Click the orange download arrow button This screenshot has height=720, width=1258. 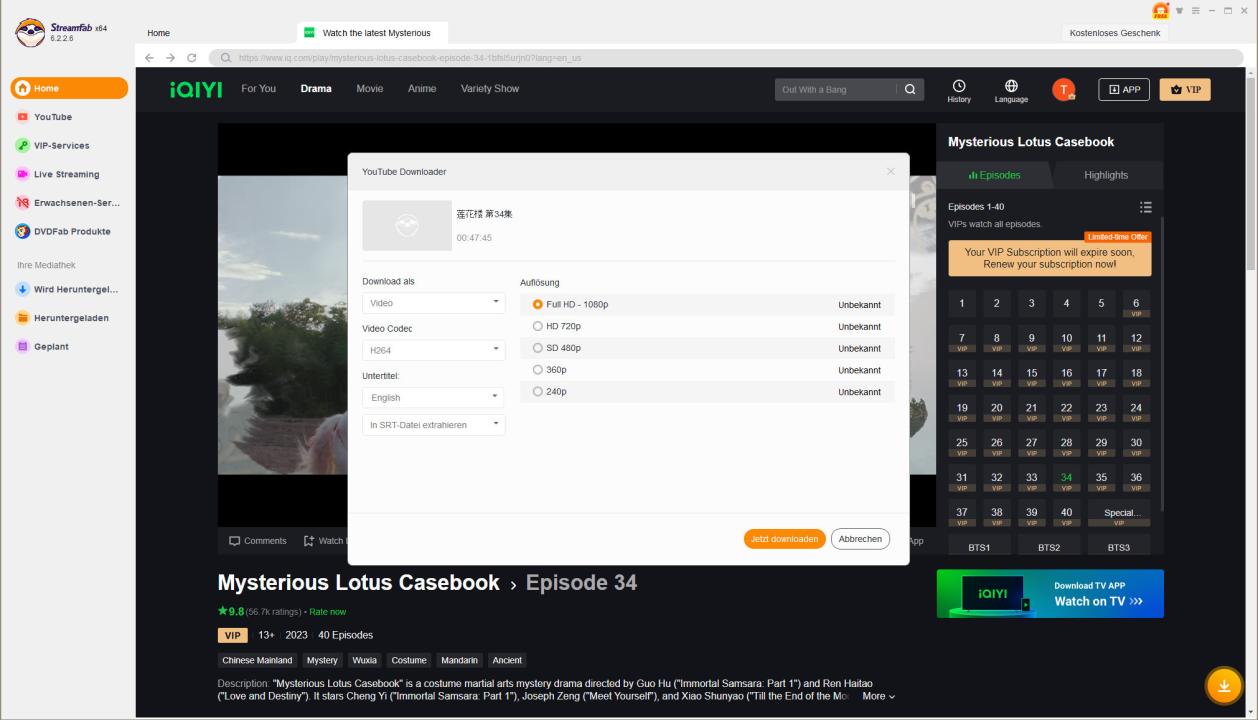(x=1223, y=685)
